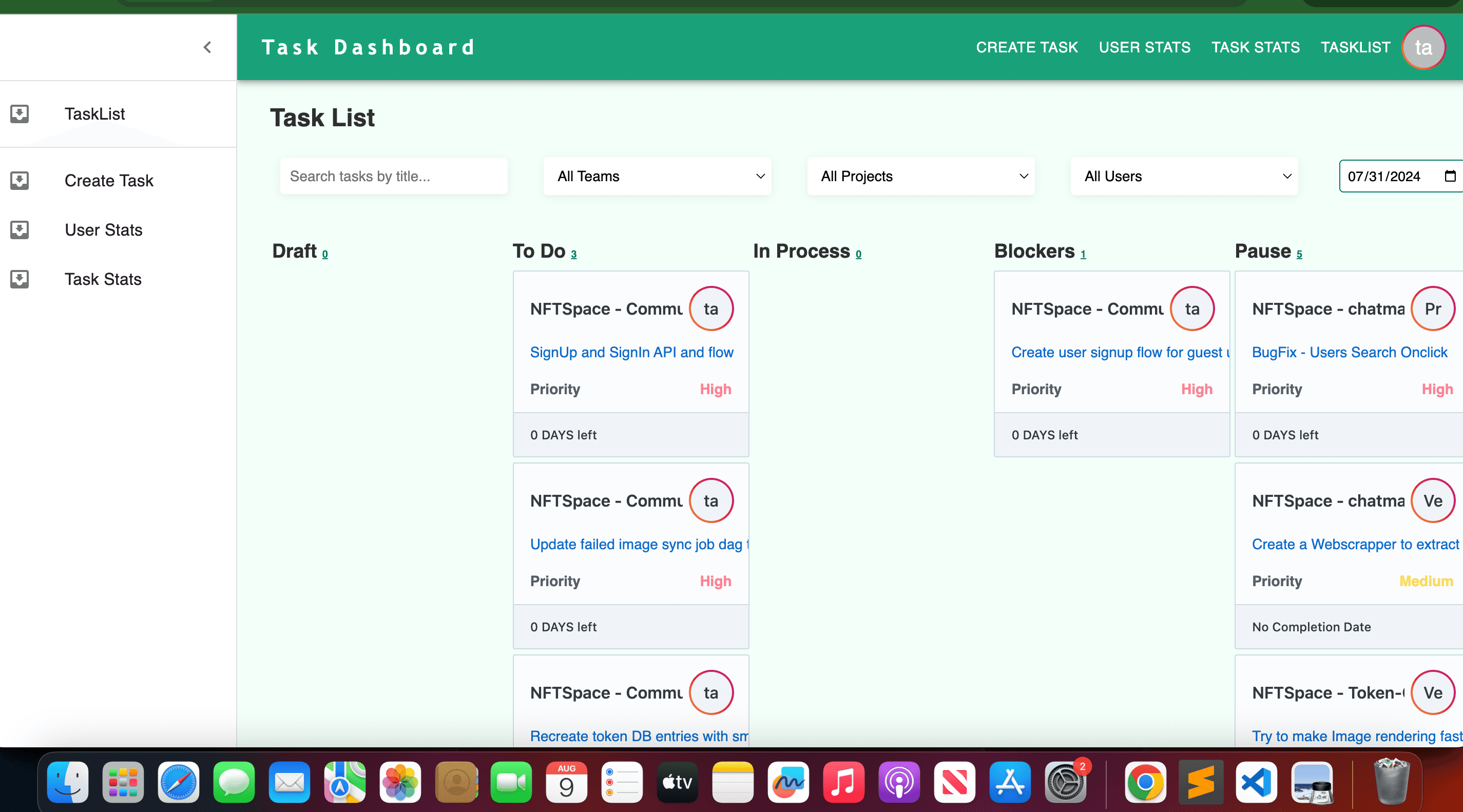Click the Task Stats sidebar icon
Screen dimensions: 1463x812
(20, 279)
